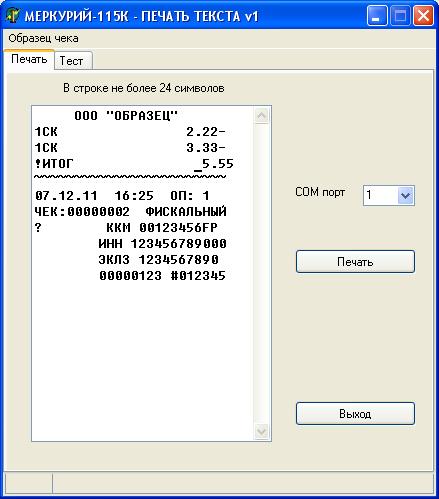Click the ЧЕК:00000002 ФИСКАЛЬНЫЙ line
Screen dimensions: 439x499
click(131, 212)
